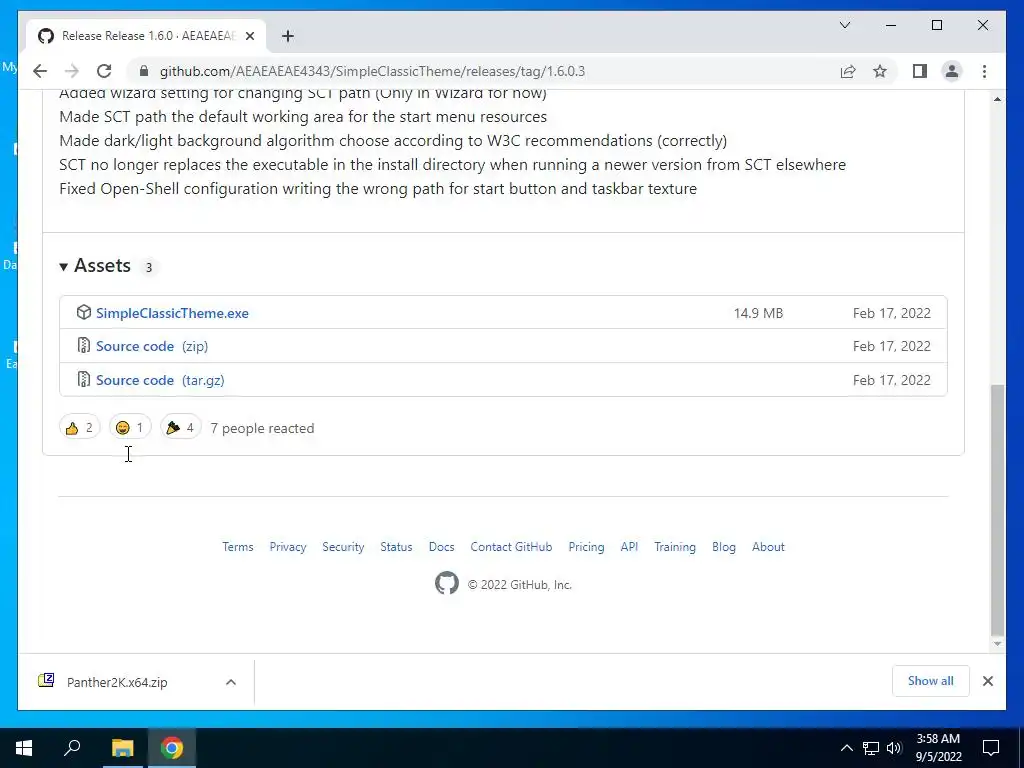Open the Chrome profile avatar menu
The height and width of the screenshot is (768, 1024).
(952, 71)
